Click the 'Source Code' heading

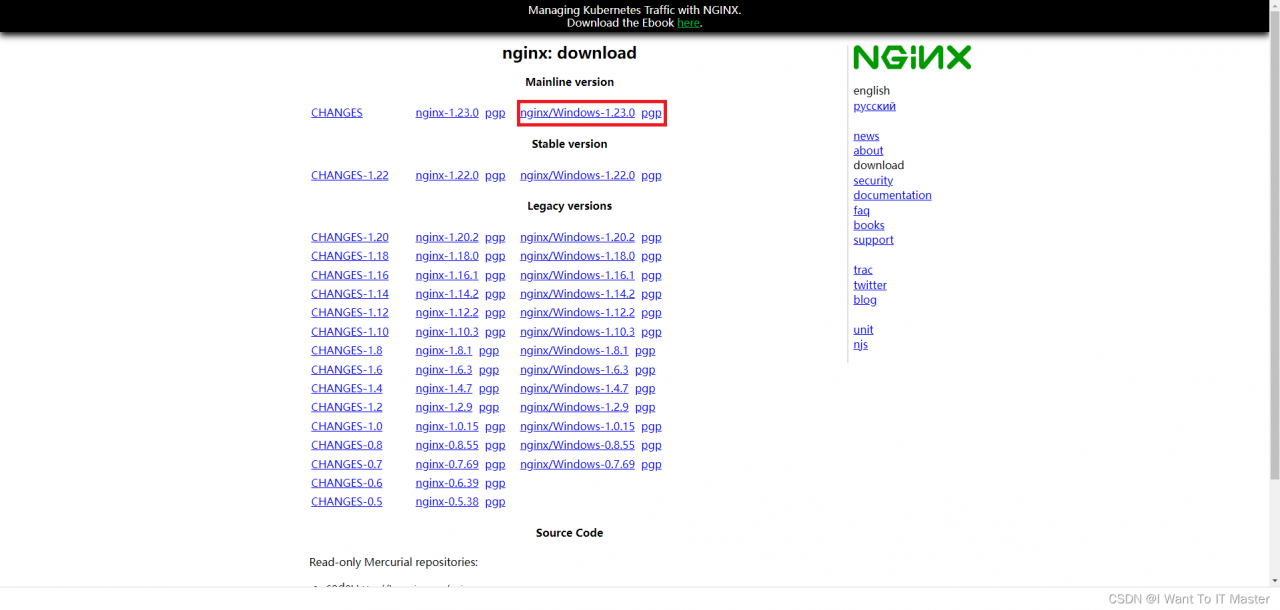569,533
